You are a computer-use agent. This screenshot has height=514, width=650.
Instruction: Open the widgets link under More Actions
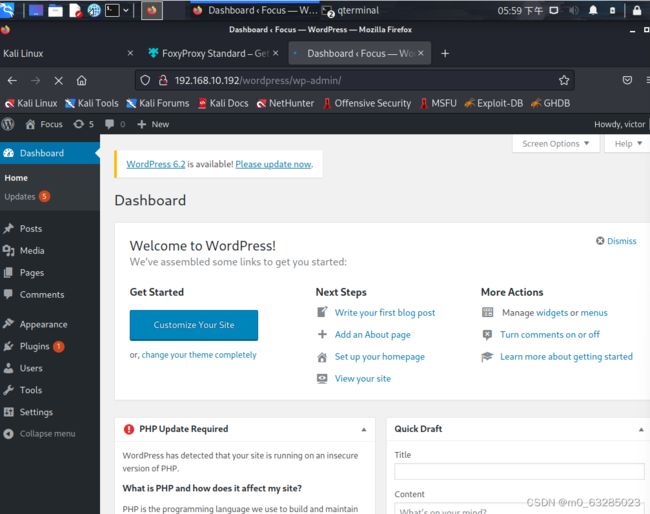point(552,313)
